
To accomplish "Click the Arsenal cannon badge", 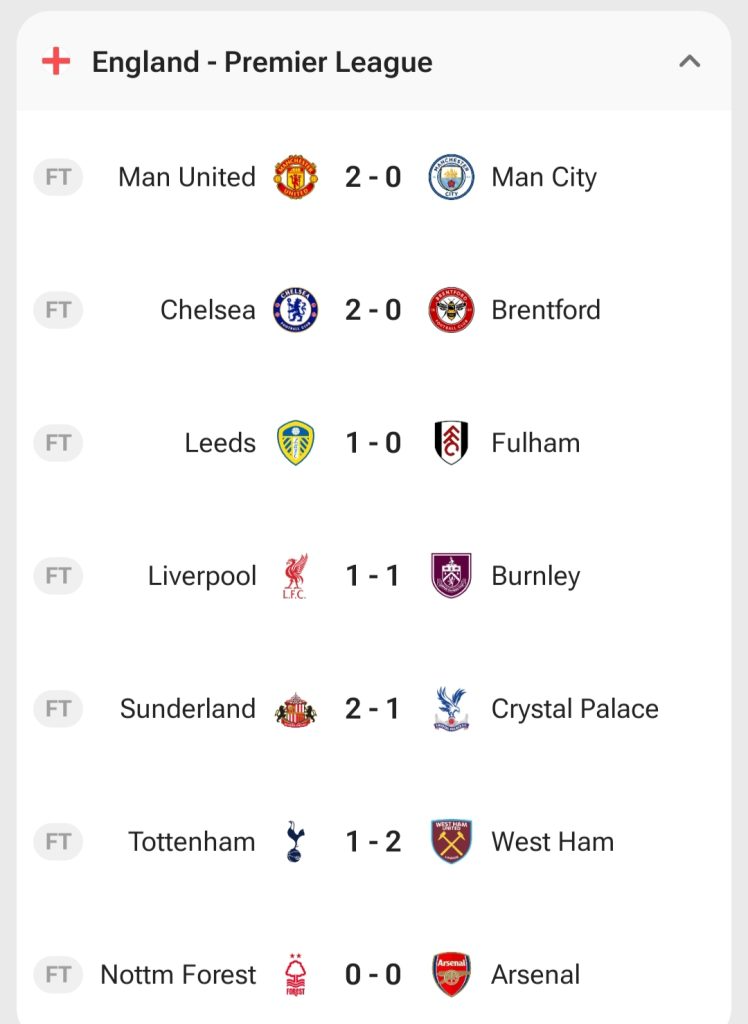I will tap(451, 975).
